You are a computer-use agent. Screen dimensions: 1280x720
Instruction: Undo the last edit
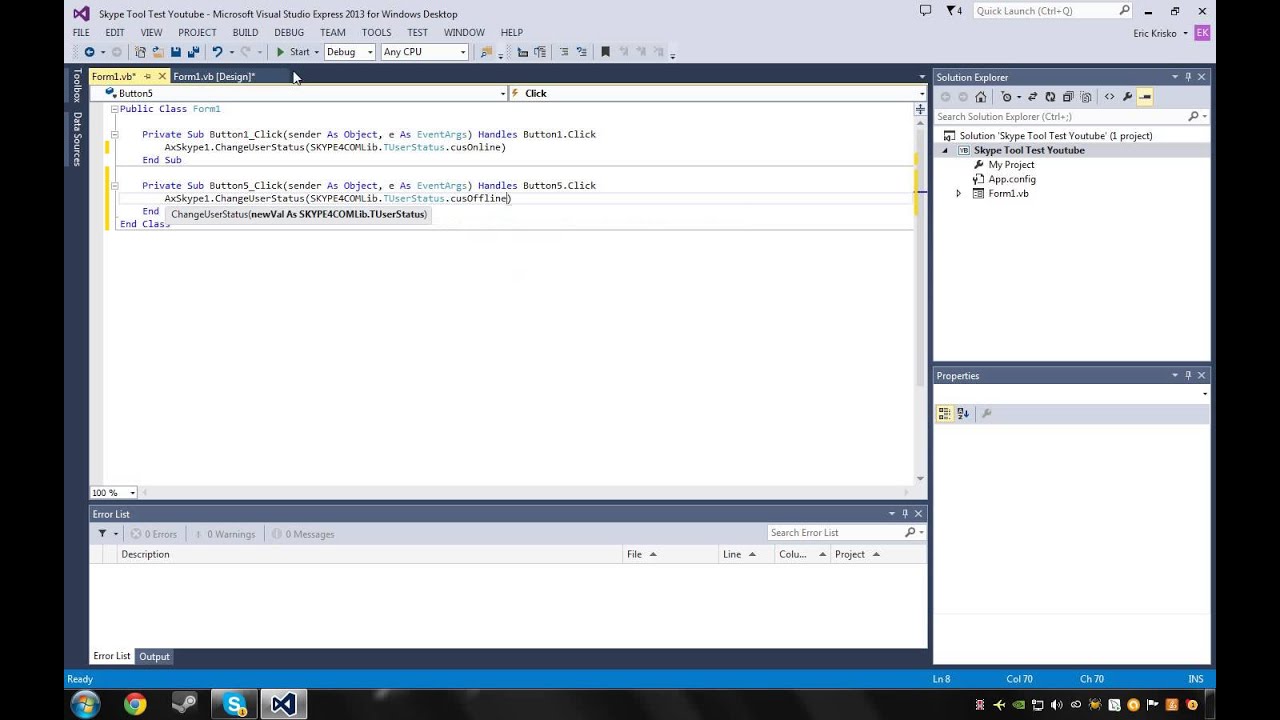pos(217,52)
